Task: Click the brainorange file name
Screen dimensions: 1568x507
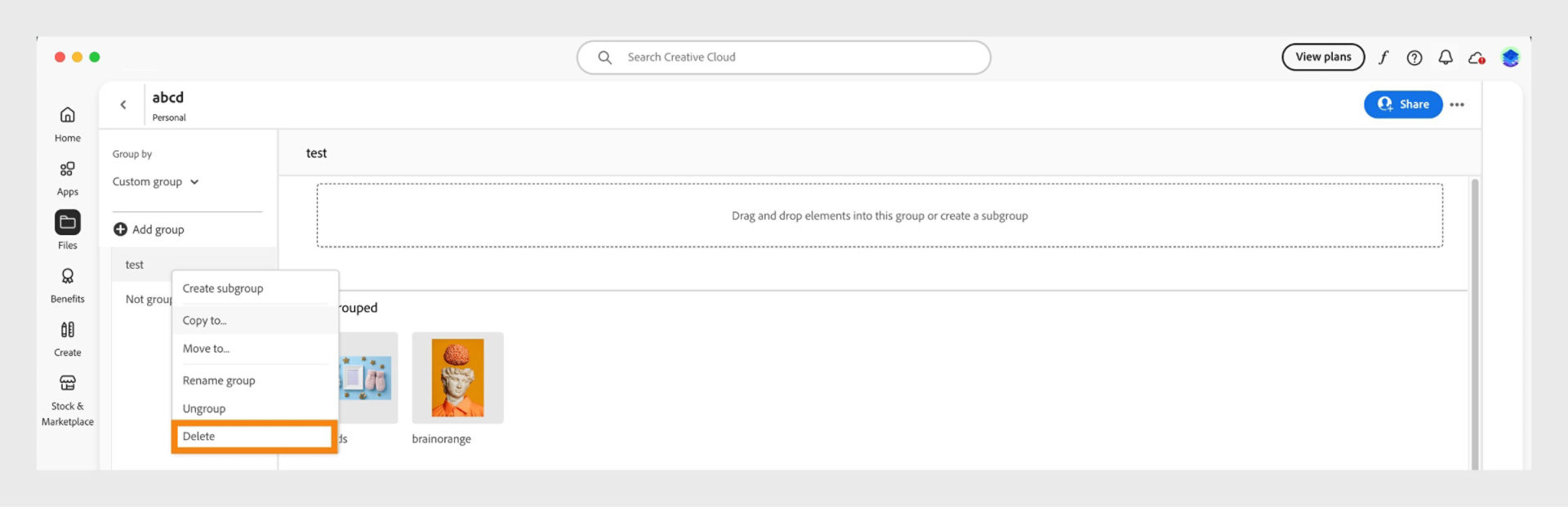Action: 441,439
